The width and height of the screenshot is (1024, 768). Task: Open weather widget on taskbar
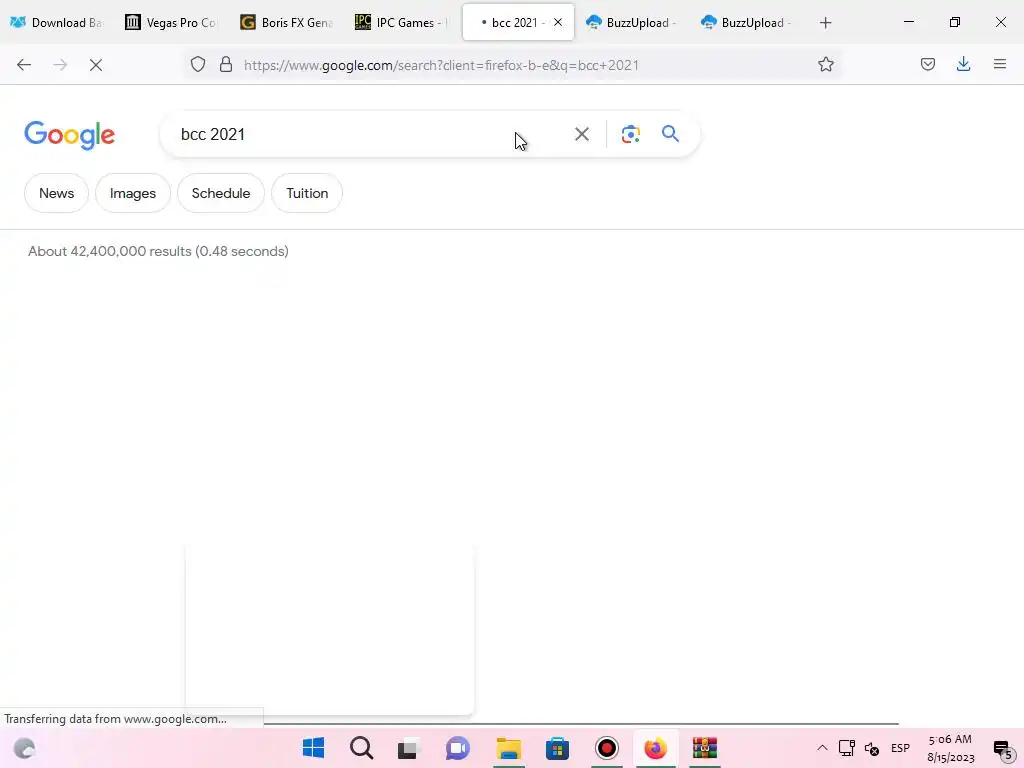[24, 748]
